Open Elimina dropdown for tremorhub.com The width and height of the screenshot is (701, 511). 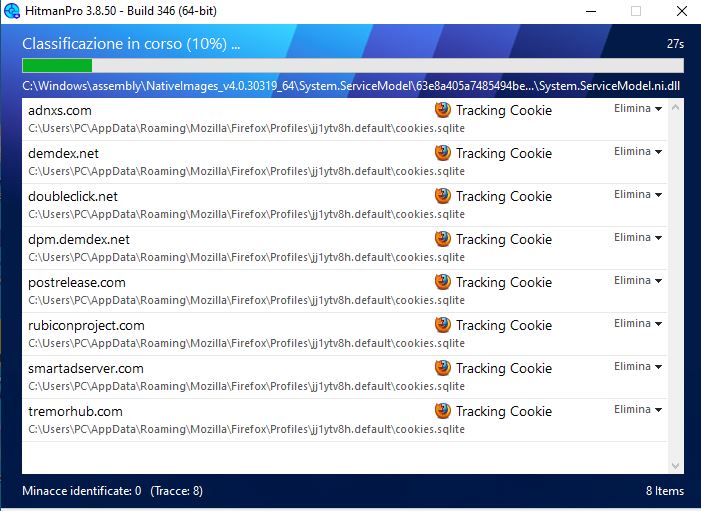click(x=638, y=409)
